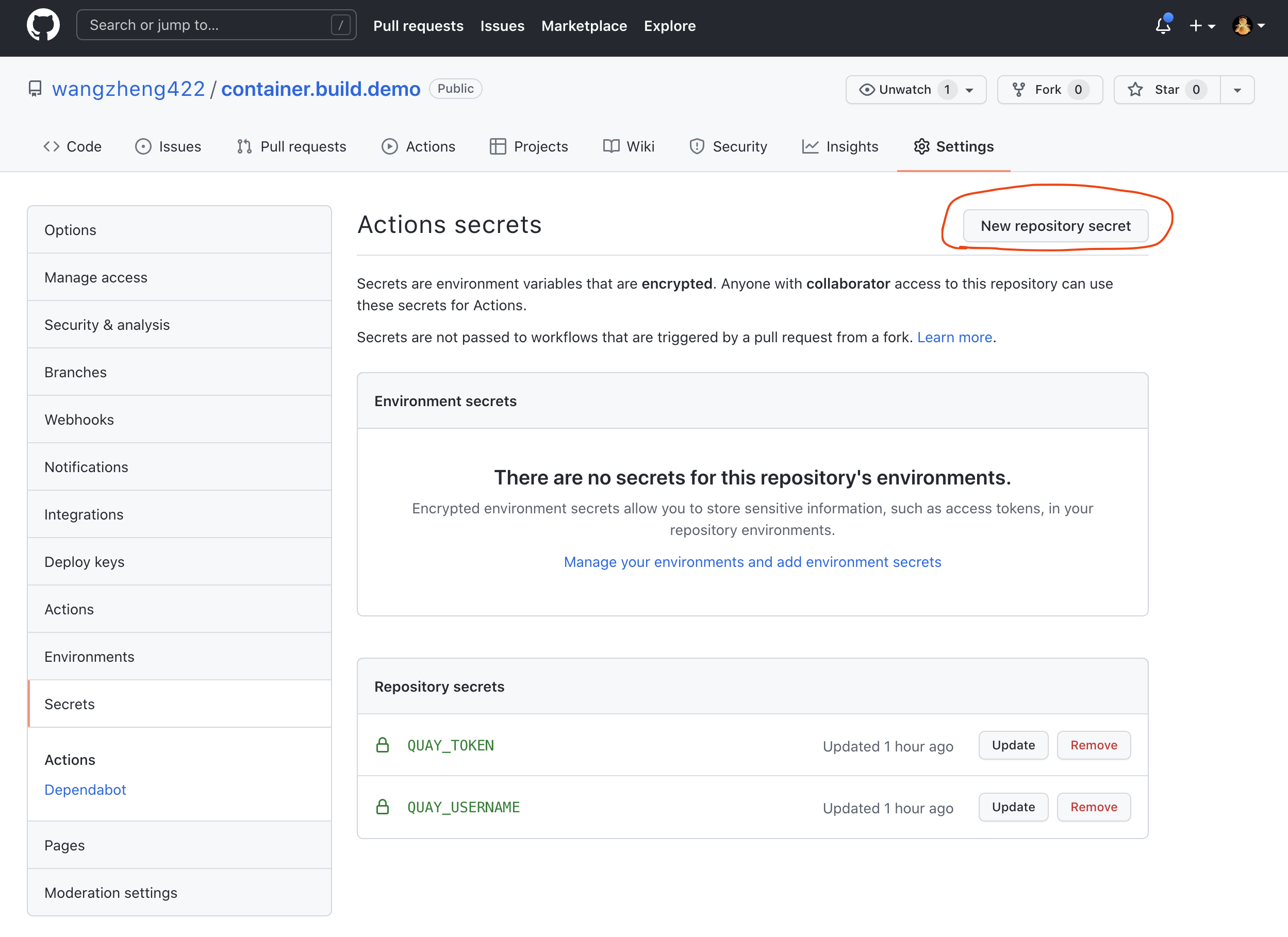Remove the QUAY_TOKEN secret
The height and width of the screenshot is (937, 1288).
(x=1093, y=745)
